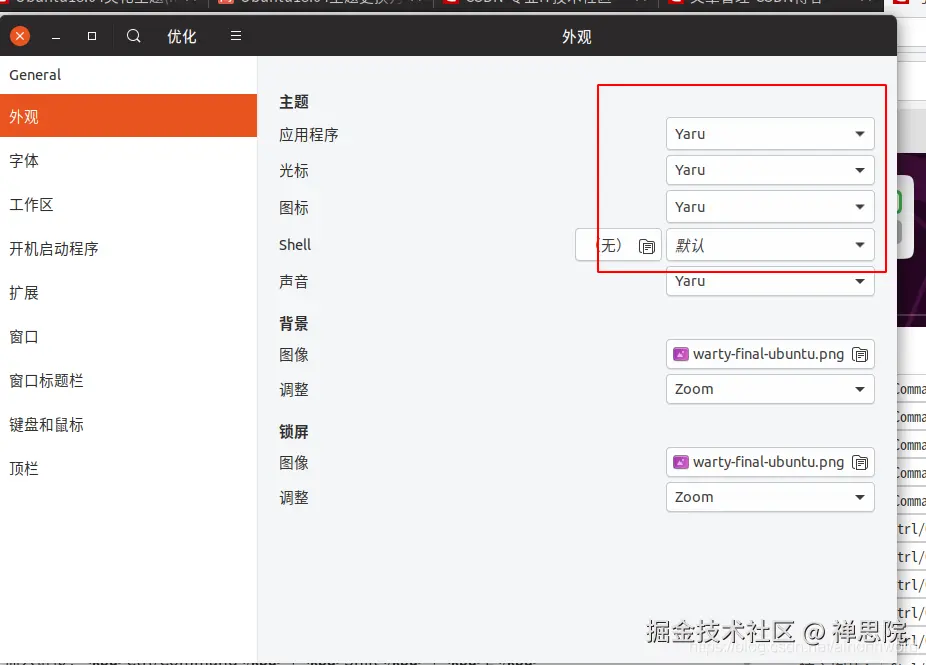Image resolution: width=926 pixels, height=665 pixels.
Task: Click copy icon beside lock screen image filename
Action: [x=861, y=462]
